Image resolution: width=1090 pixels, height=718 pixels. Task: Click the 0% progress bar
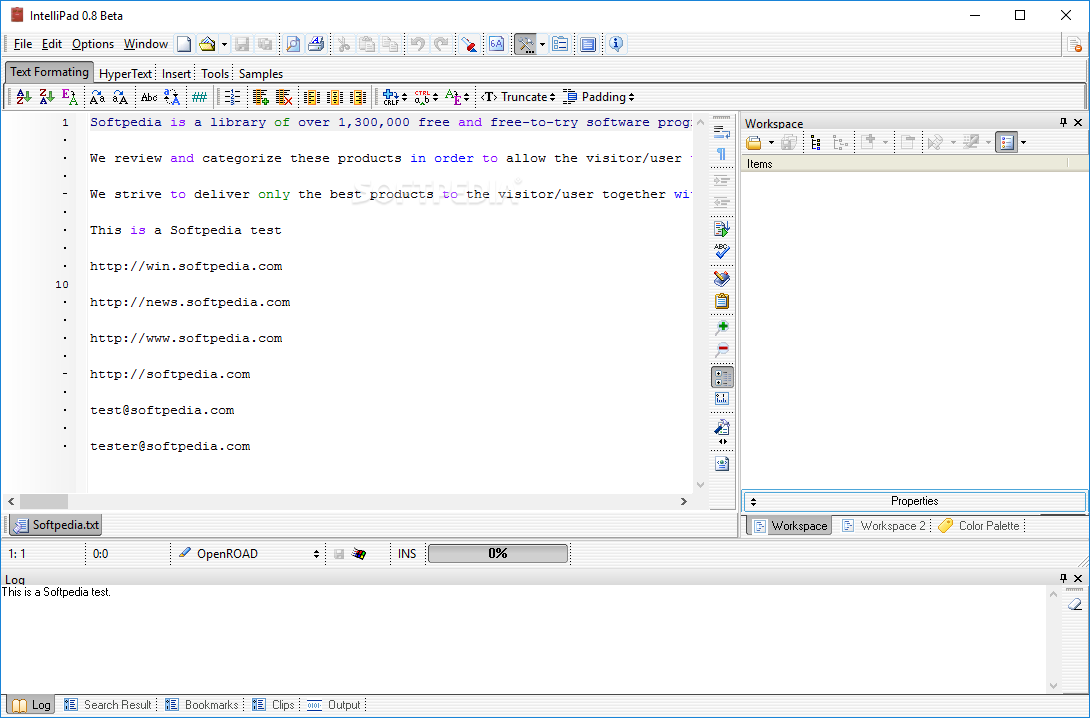click(x=498, y=553)
